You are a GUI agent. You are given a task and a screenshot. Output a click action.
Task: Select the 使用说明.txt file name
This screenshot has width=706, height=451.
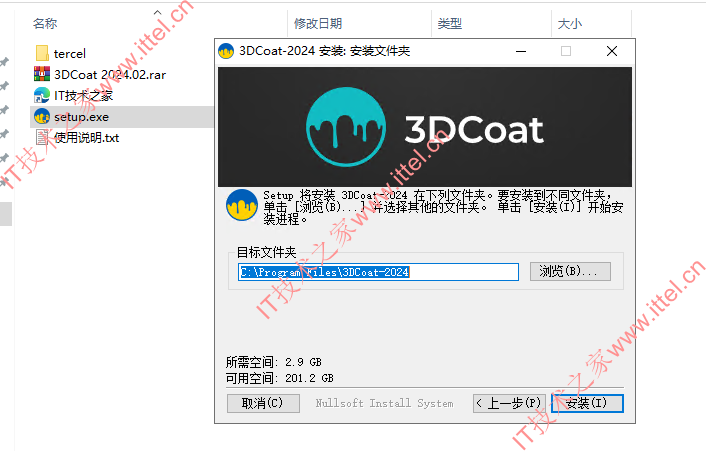click(x=86, y=138)
